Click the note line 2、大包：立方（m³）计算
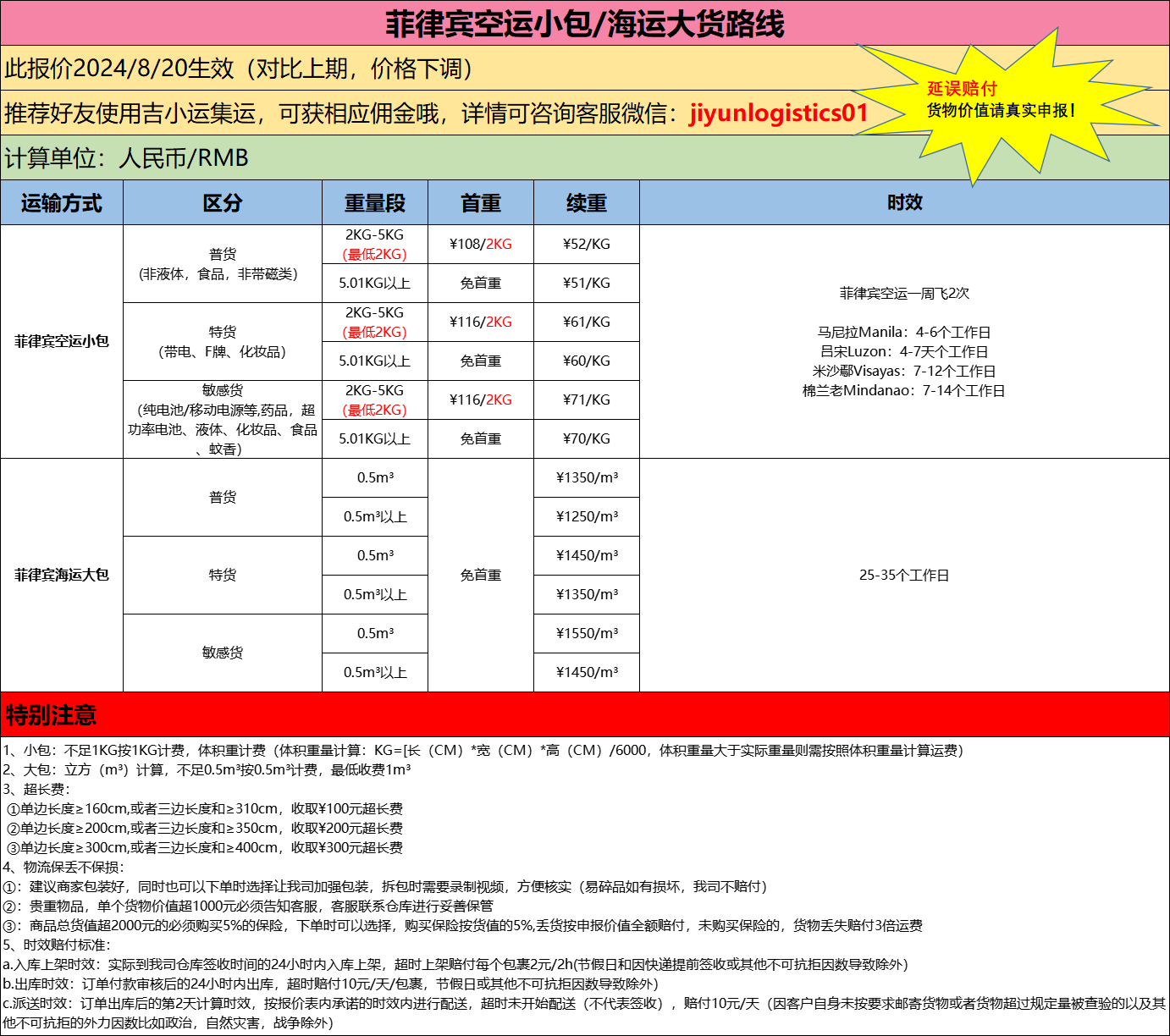1170x1036 pixels. pyautogui.click(x=207, y=769)
